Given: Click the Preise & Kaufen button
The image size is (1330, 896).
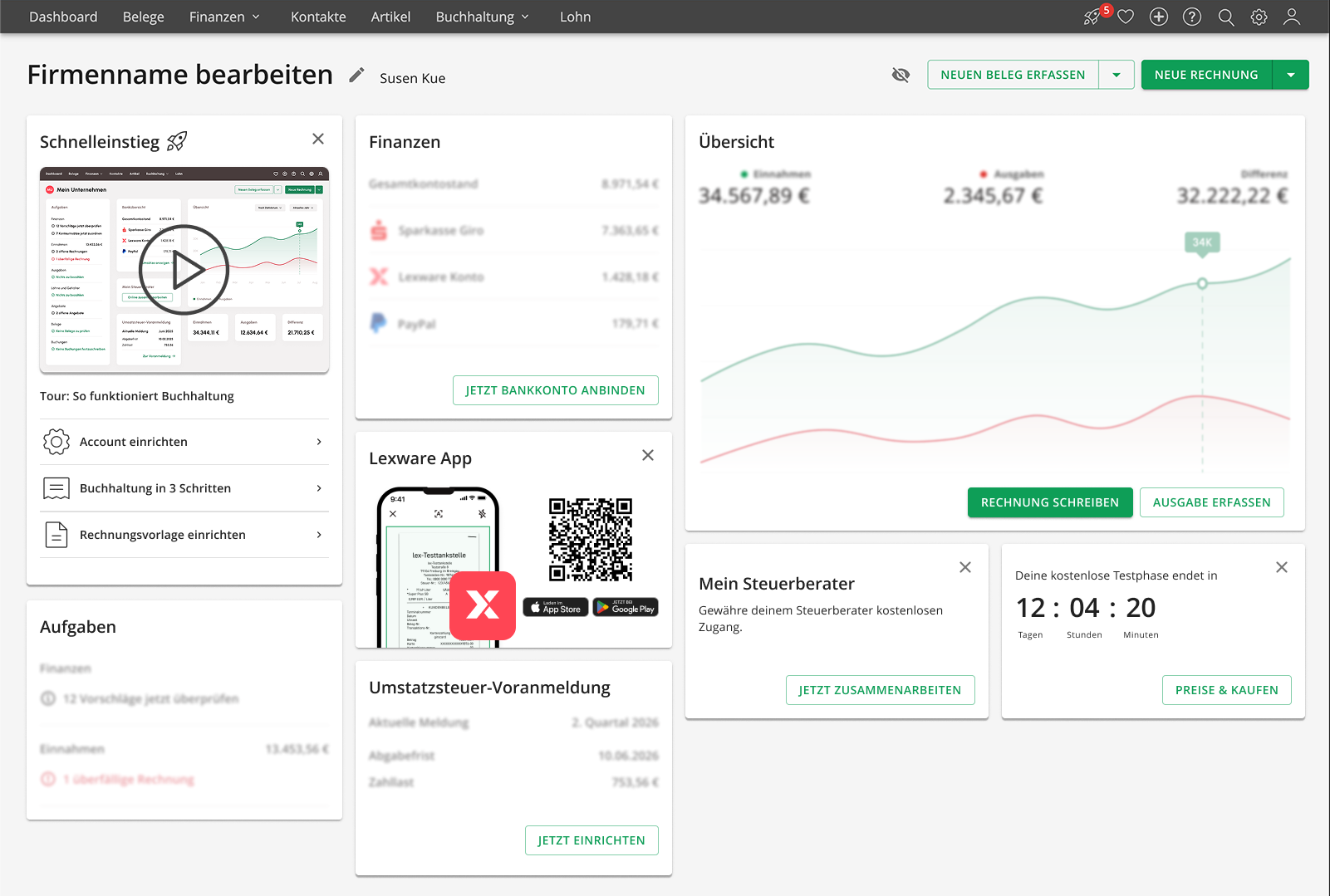Looking at the screenshot, I should (1226, 690).
